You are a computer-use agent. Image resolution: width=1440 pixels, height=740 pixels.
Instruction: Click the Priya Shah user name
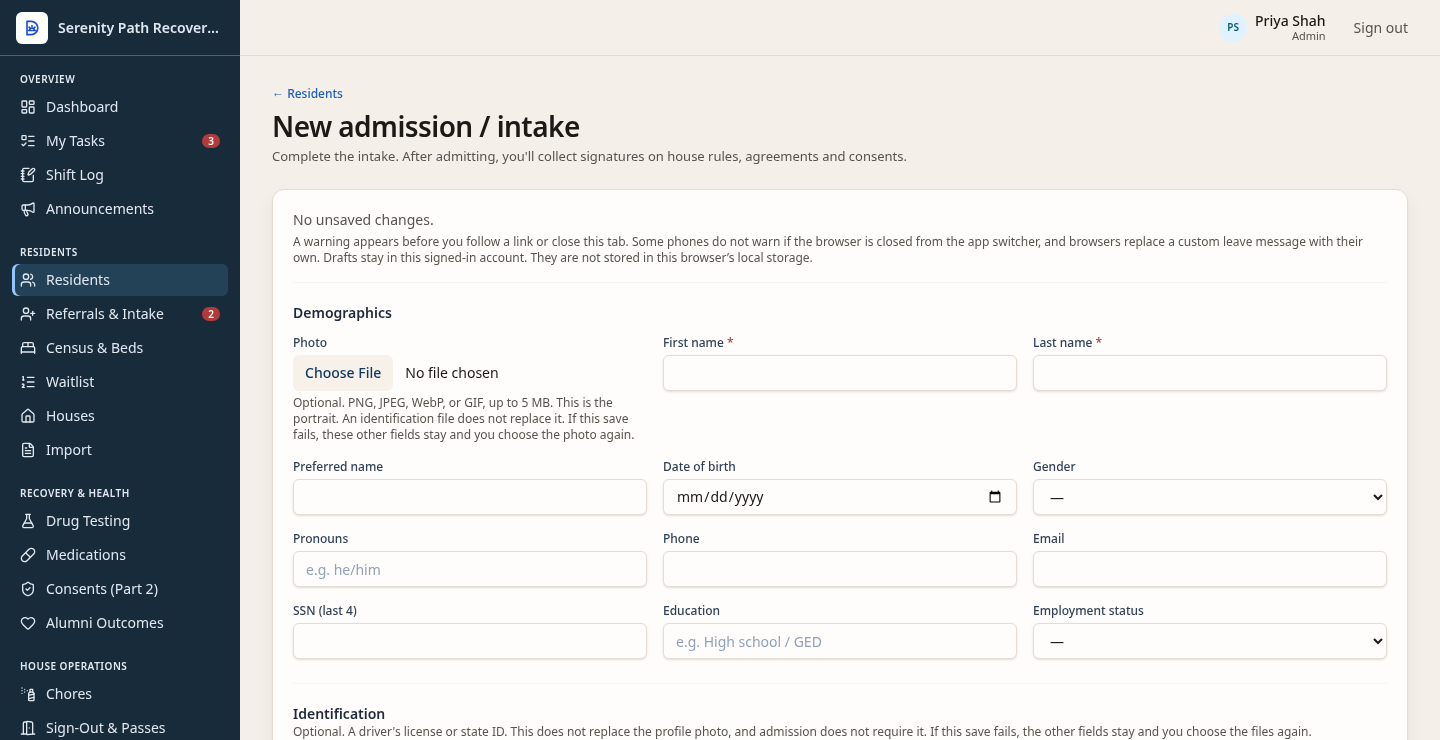(1290, 21)
